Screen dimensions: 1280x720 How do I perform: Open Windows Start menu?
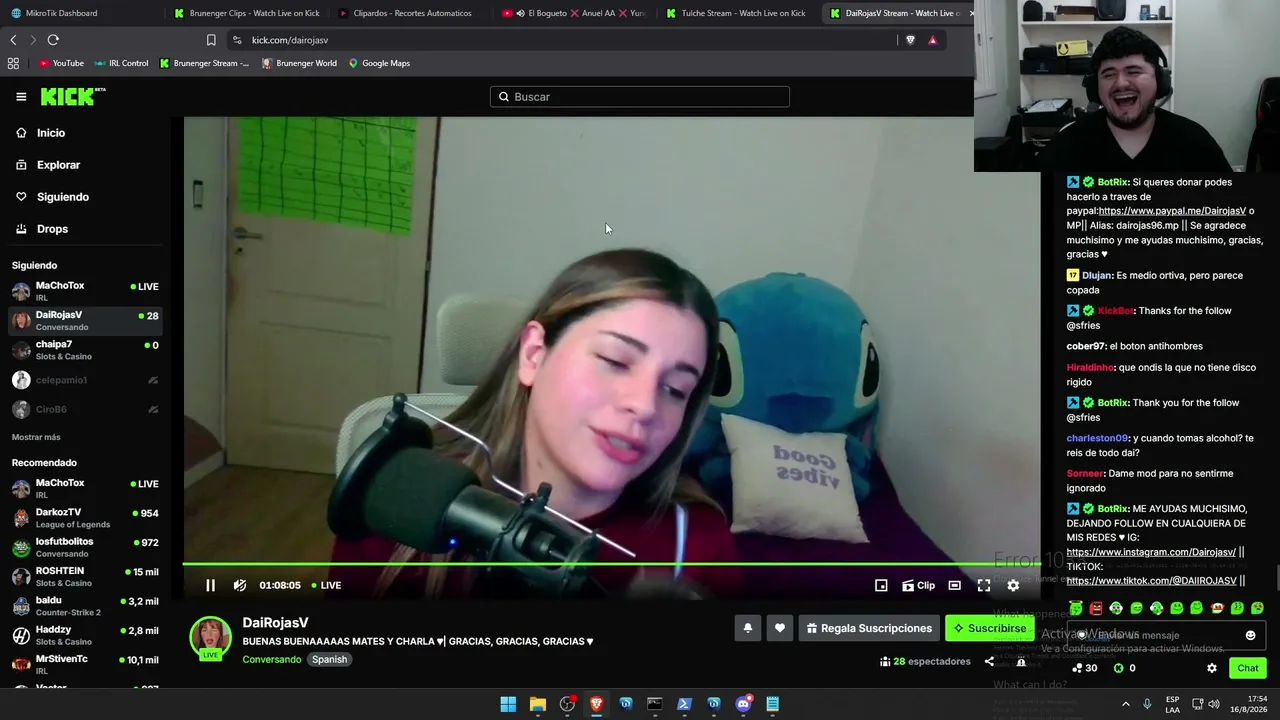point(508,704)
